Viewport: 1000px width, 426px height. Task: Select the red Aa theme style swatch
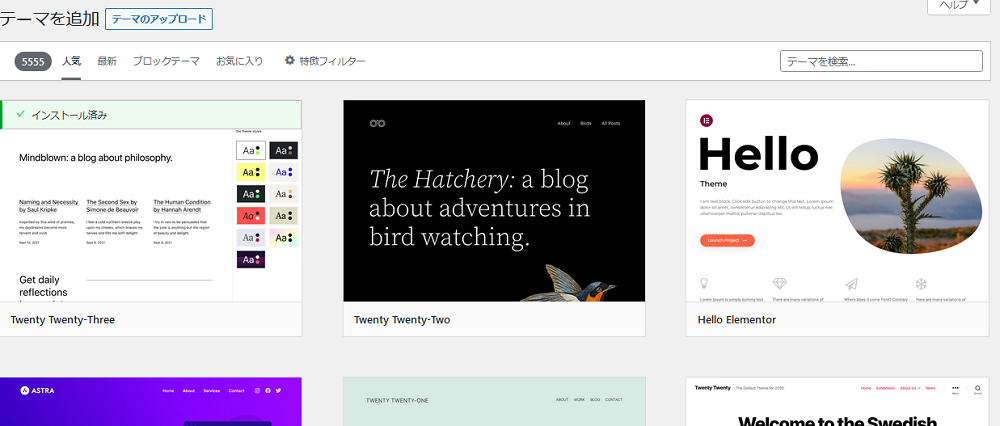point(250,215)
